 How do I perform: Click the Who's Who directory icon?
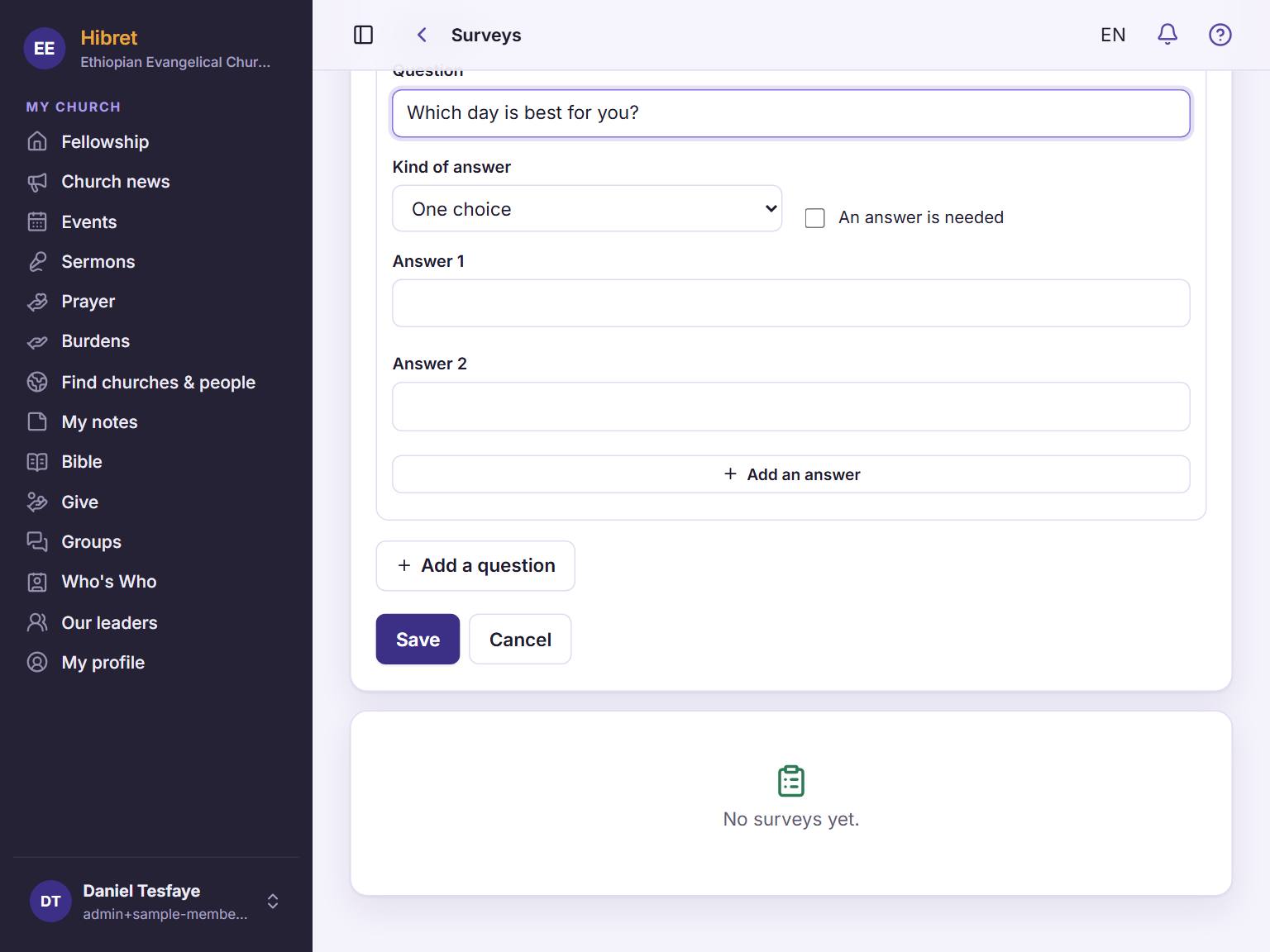pyautogui.click(x=37, y=582)
